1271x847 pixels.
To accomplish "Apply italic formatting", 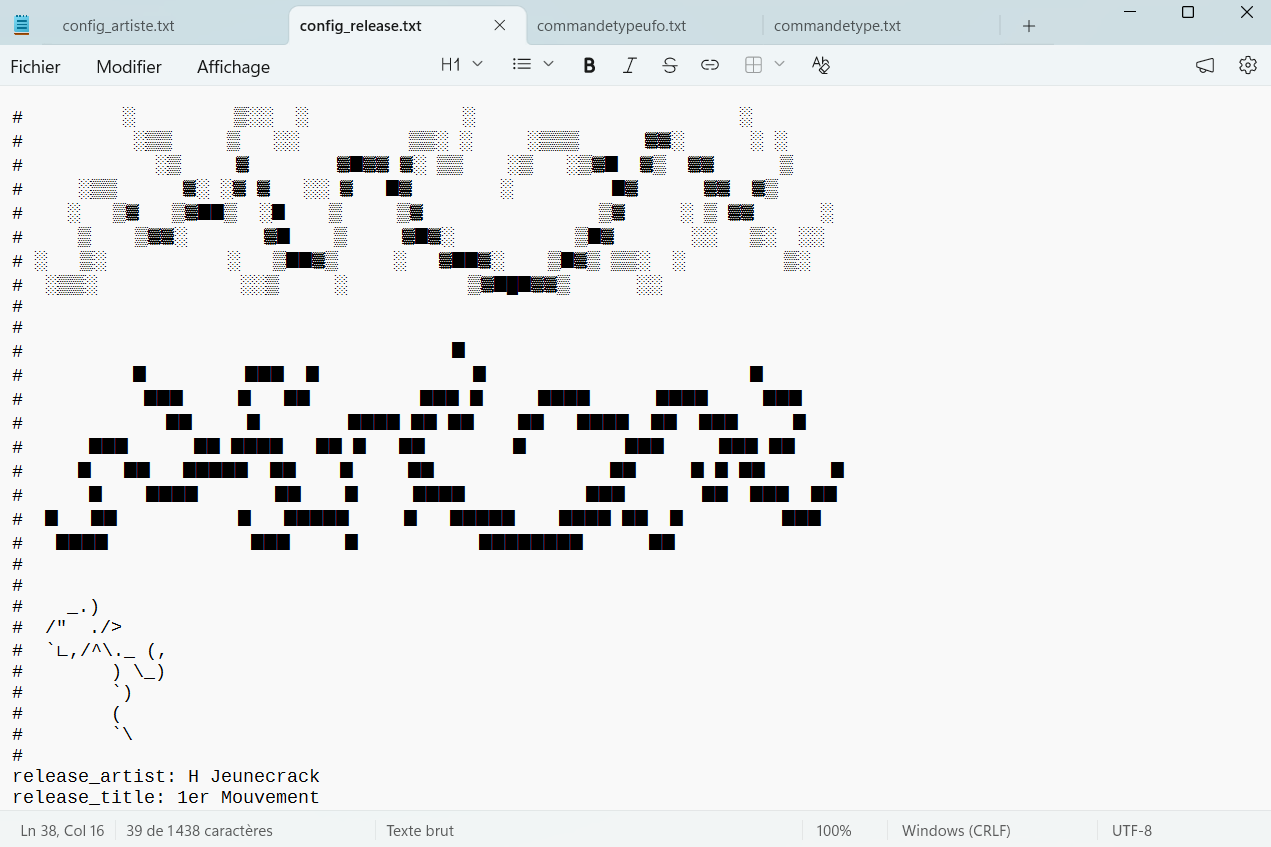I will (629, 64).
